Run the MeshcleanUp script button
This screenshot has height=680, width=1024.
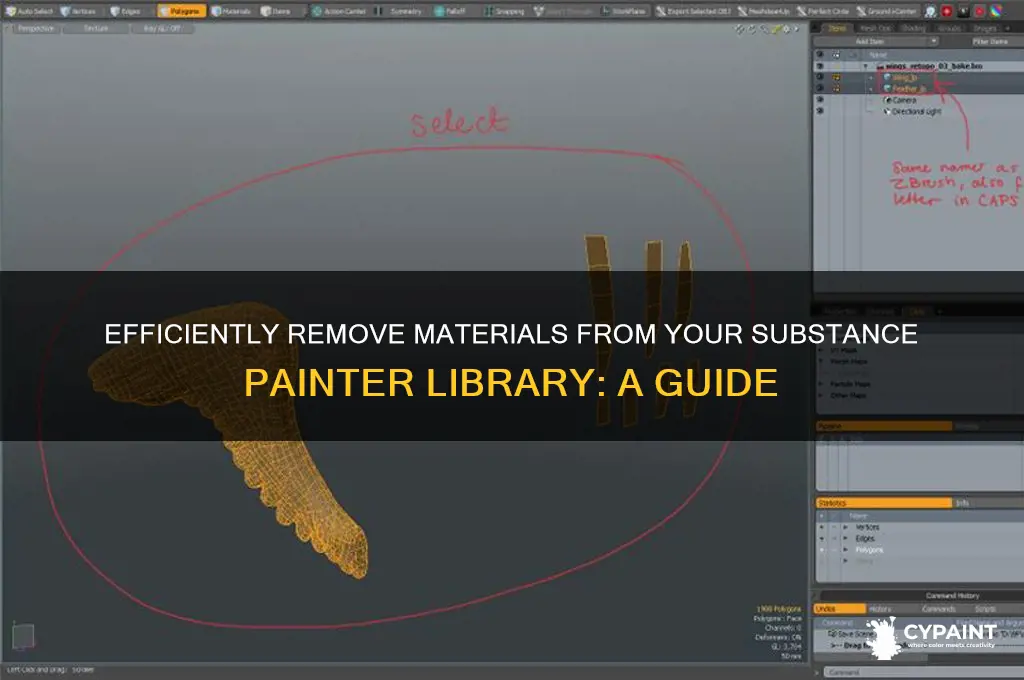pos(764,11)
